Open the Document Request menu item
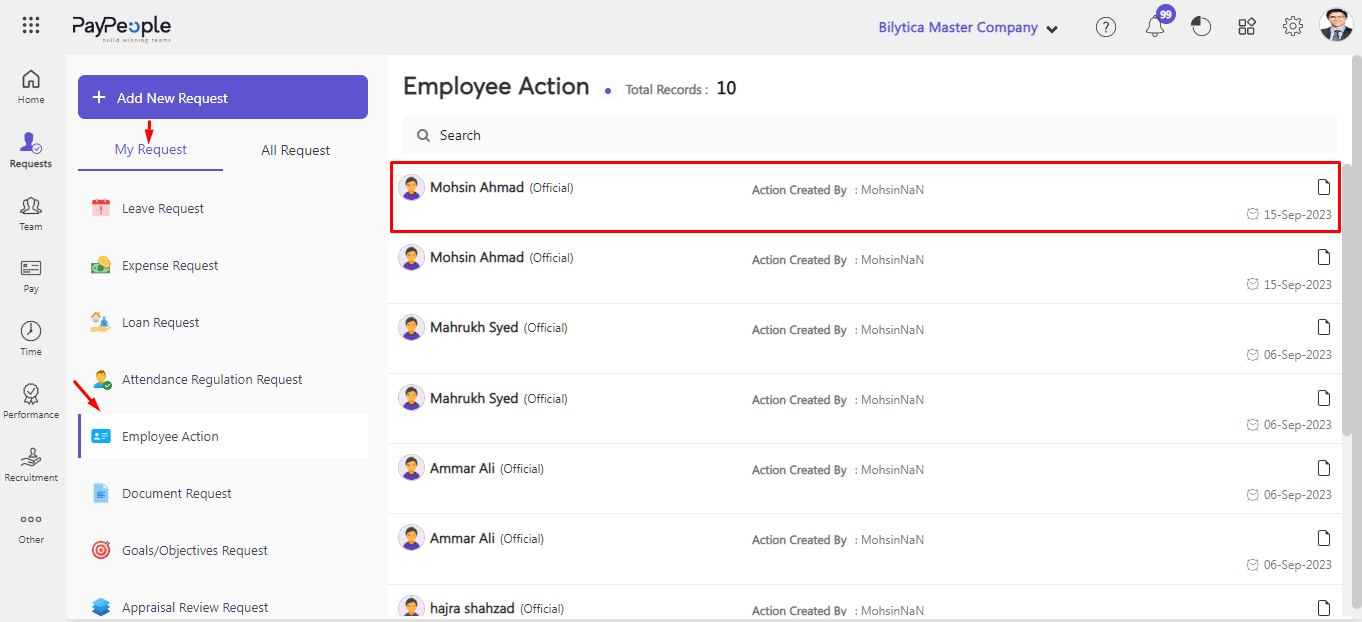This screenshot has height=622, width=1362. click(177, 493)
